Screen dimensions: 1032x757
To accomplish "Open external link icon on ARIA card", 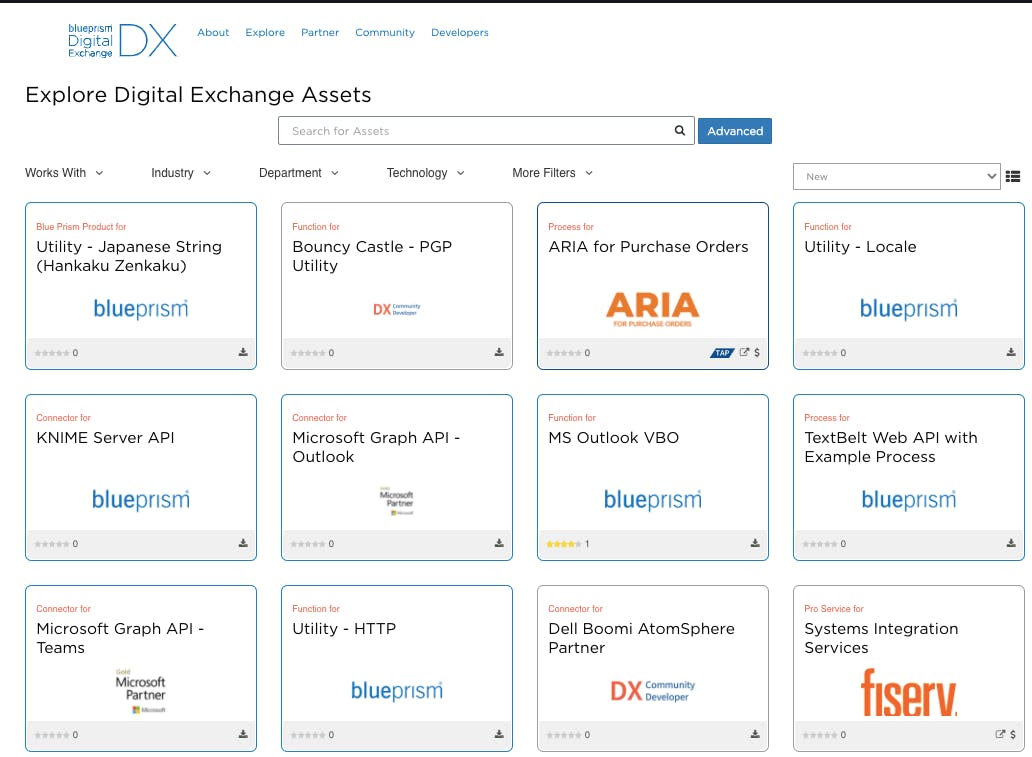I will [x=744, y=352].
